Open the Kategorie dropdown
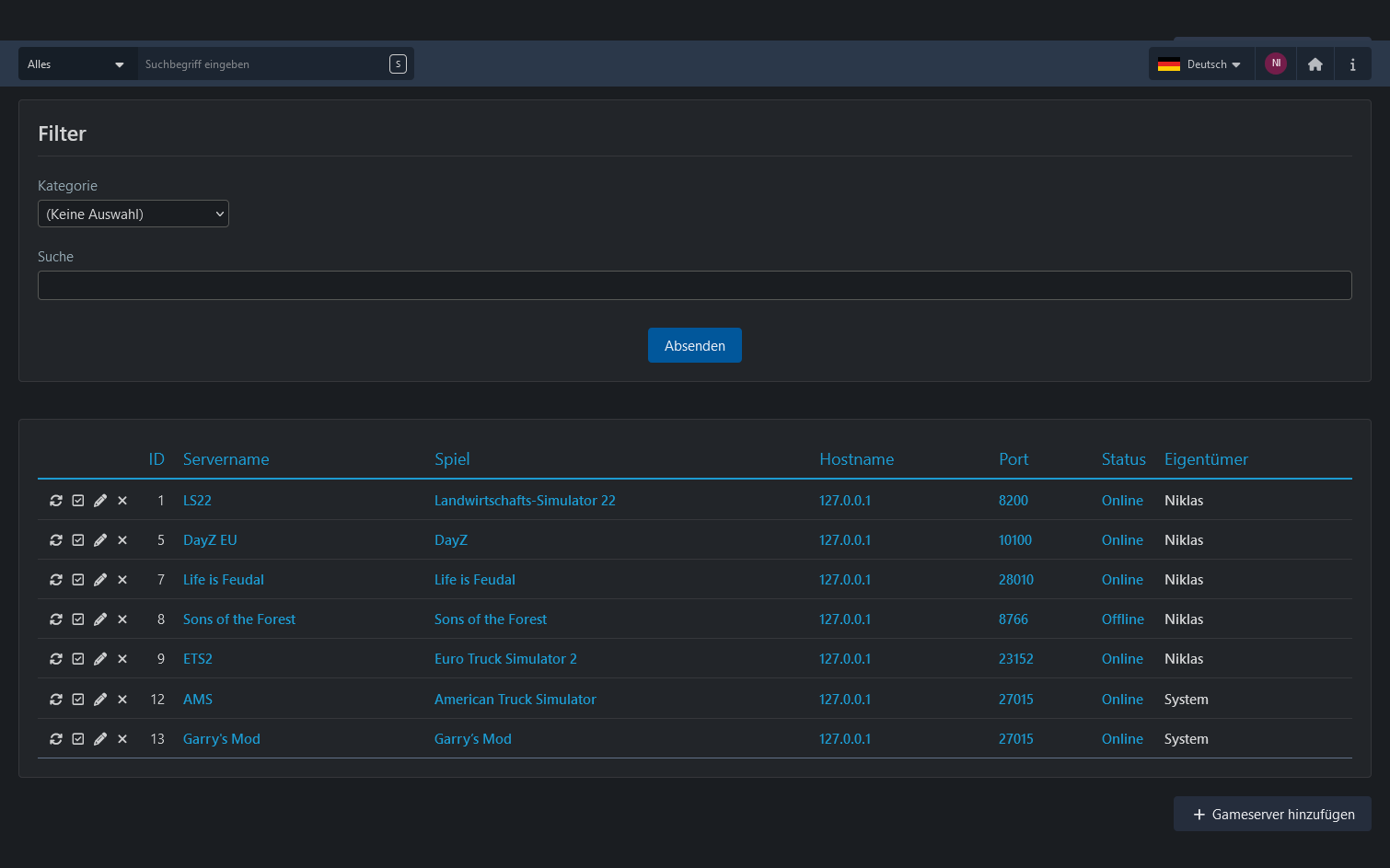Viewport: 1390px width, 868px height. (x=133, y=214)
